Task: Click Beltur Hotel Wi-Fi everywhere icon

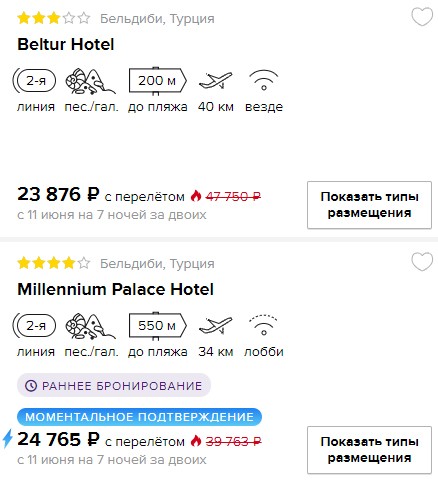Action: coord(264,80)
